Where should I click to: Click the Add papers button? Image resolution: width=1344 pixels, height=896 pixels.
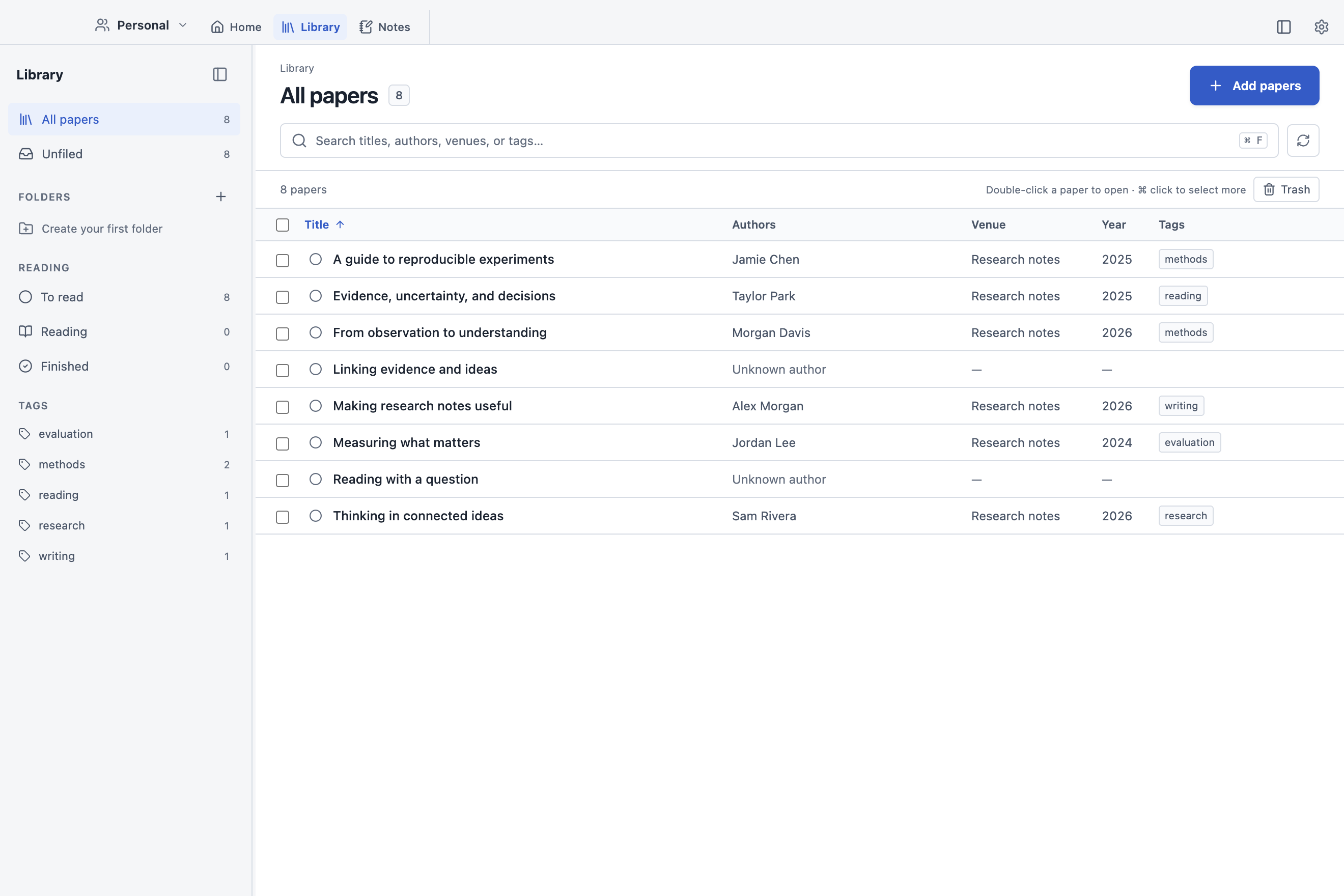coord(1254,86)
